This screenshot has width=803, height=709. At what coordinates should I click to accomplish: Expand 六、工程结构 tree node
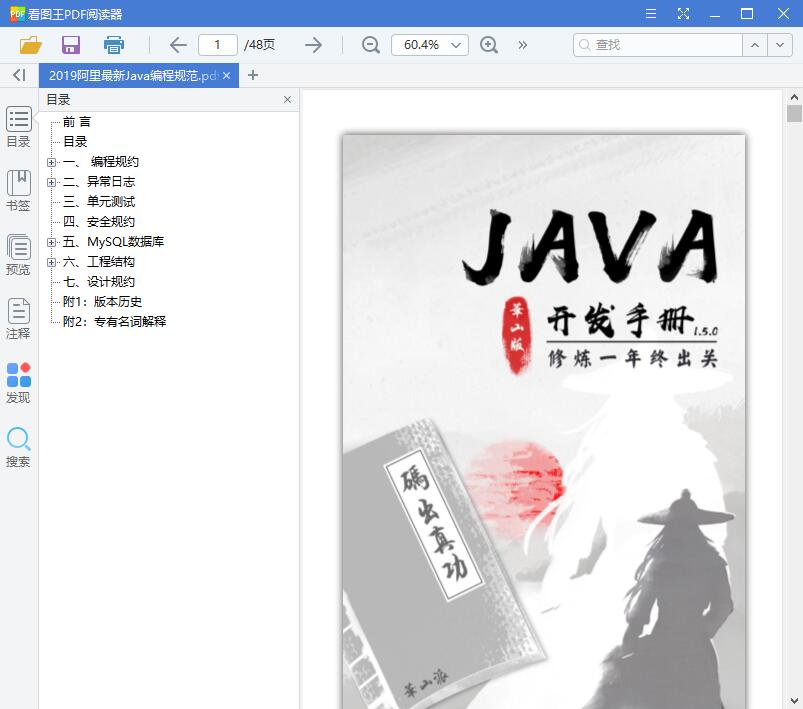click(51, 262)
